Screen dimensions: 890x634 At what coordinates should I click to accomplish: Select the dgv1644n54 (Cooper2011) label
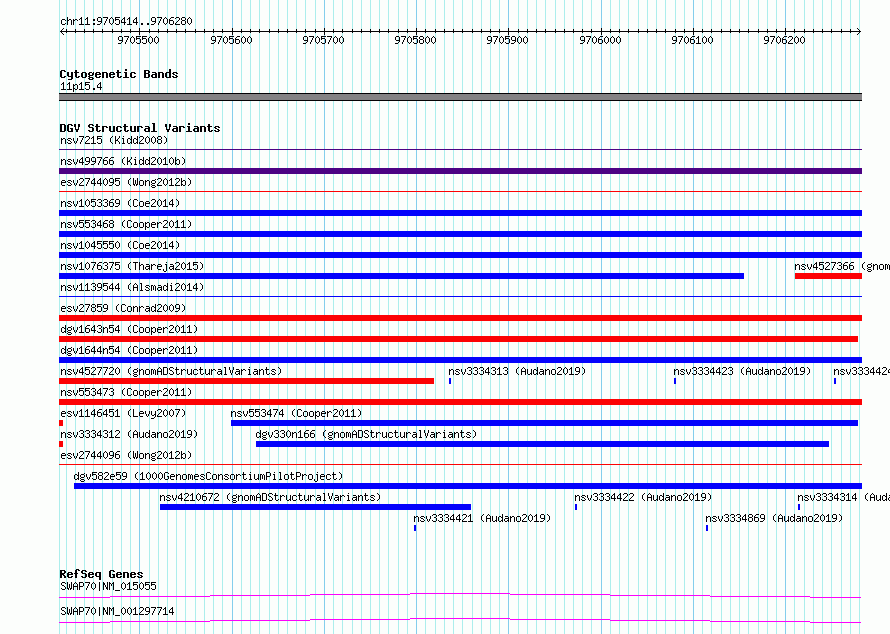tap(129, 350)
